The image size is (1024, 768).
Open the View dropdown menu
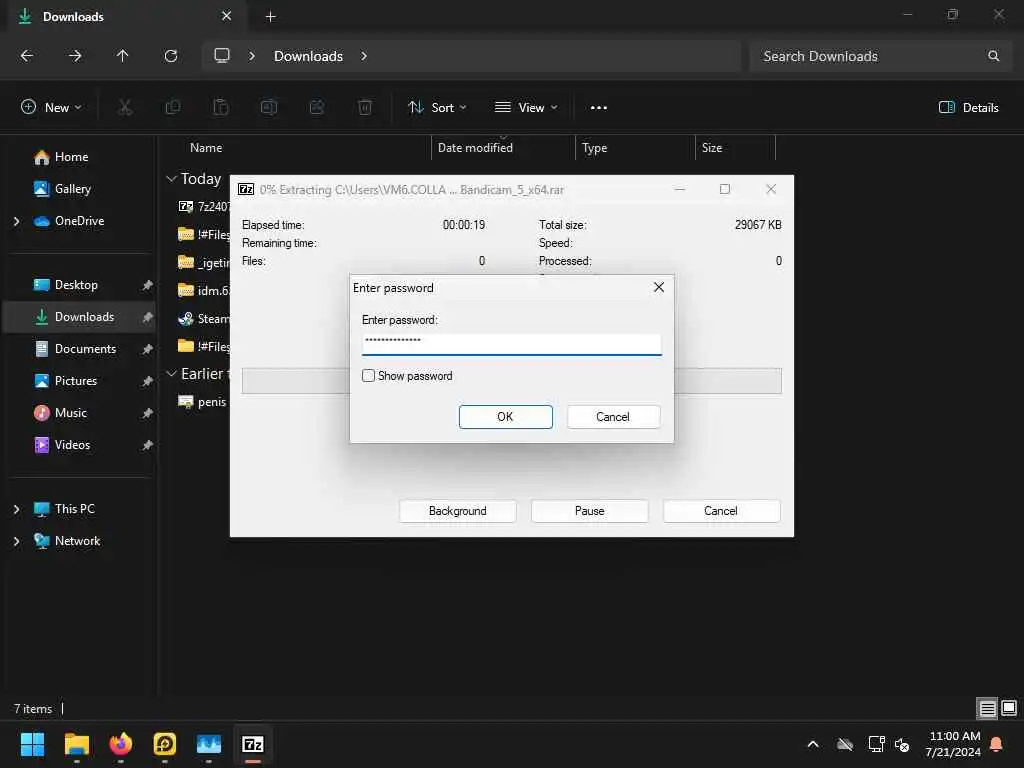pos(526,108)
